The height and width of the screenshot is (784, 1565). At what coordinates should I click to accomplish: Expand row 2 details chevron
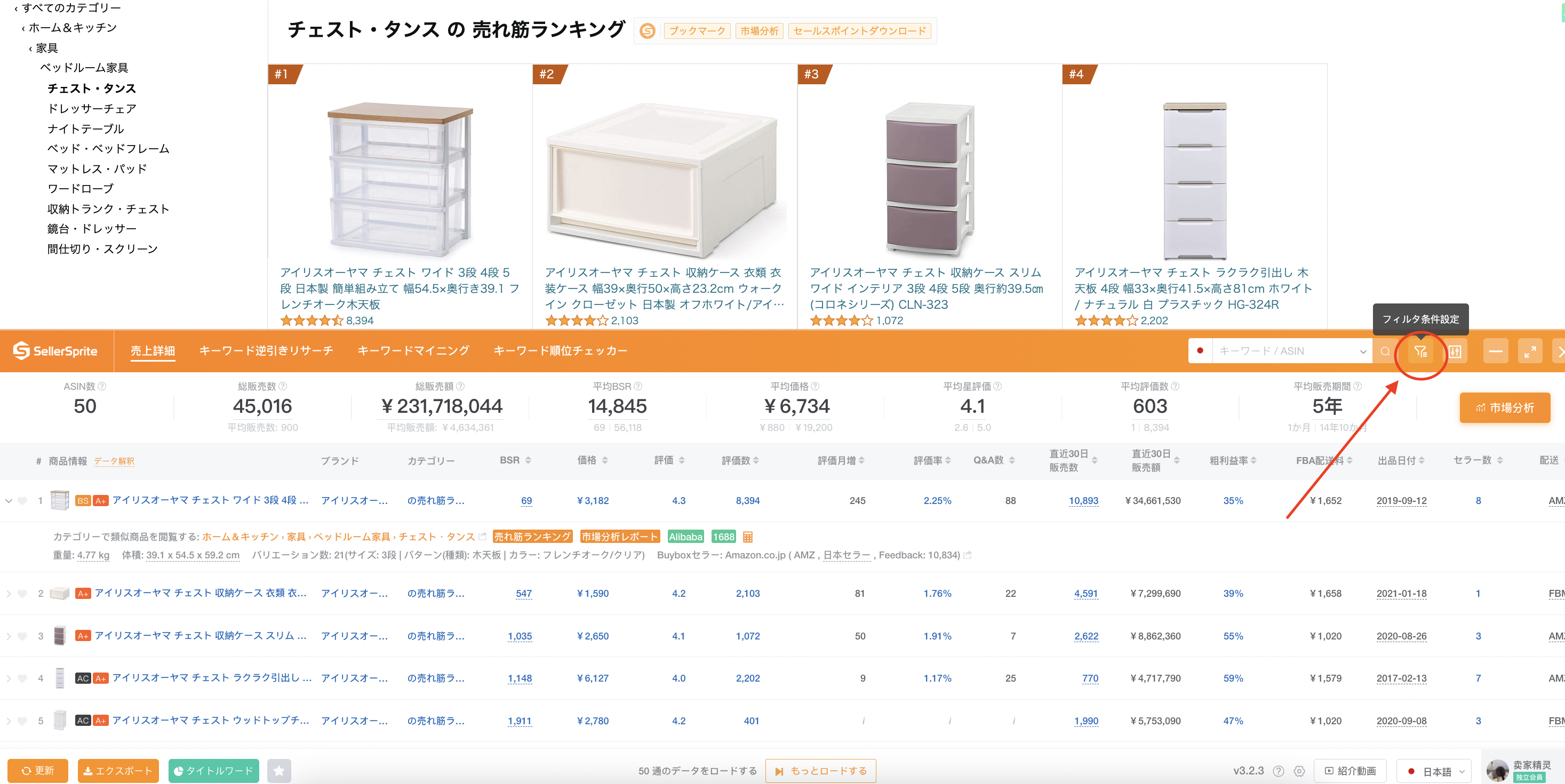pyautogui.click(x=9, y=593)
